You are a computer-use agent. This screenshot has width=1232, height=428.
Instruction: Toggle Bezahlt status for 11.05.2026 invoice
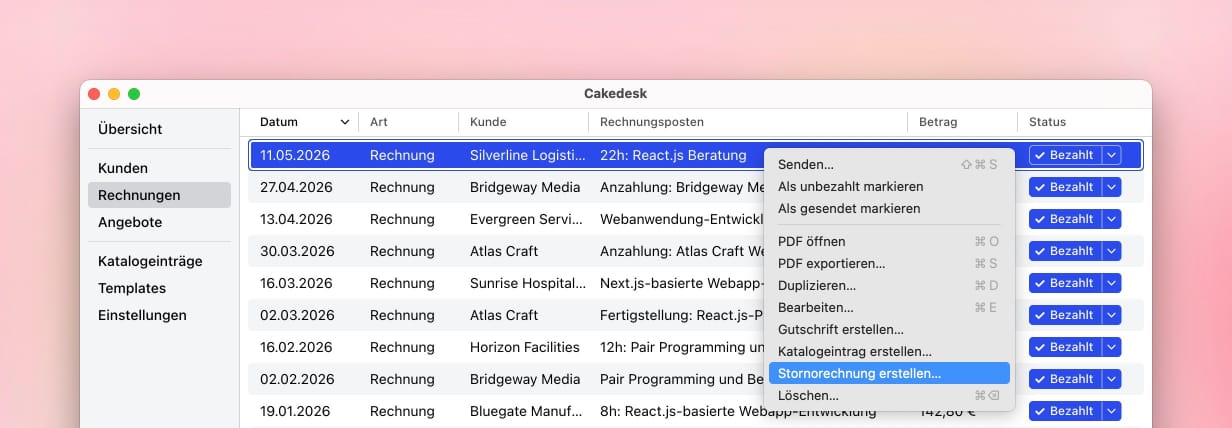click(x=1065, y=155)
